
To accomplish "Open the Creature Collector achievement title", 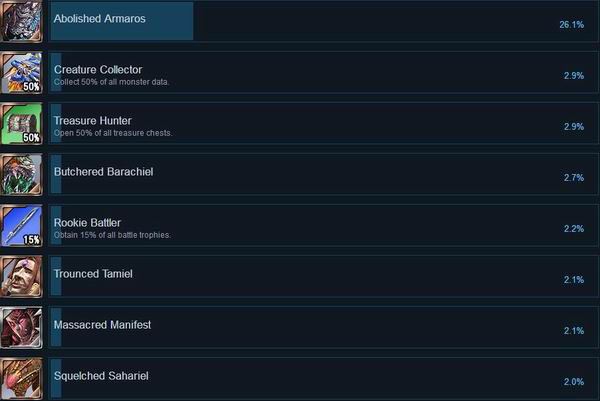I will coord(98,69).
